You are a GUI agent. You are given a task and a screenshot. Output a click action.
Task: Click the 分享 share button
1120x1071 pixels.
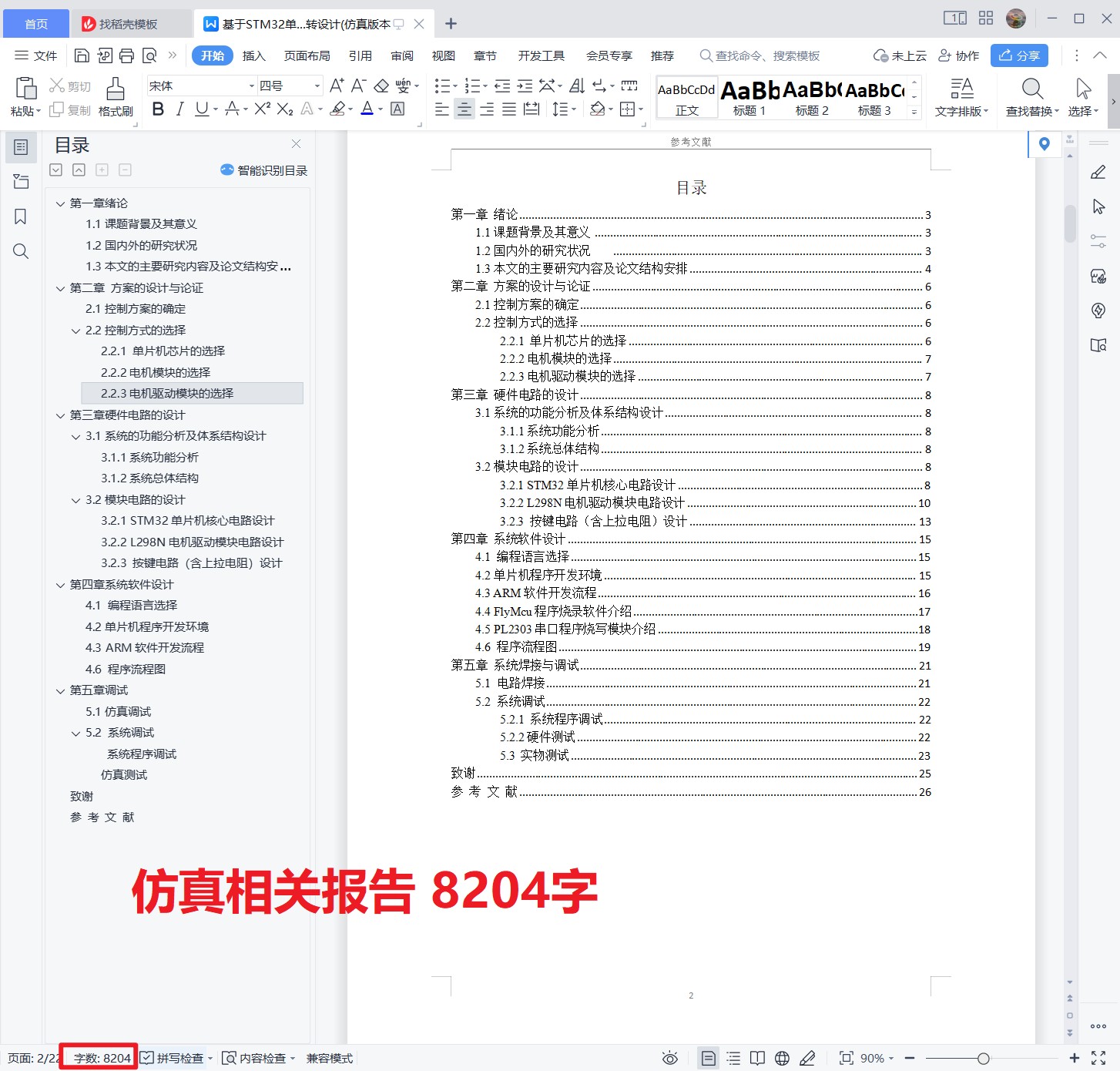(1019, 55)
